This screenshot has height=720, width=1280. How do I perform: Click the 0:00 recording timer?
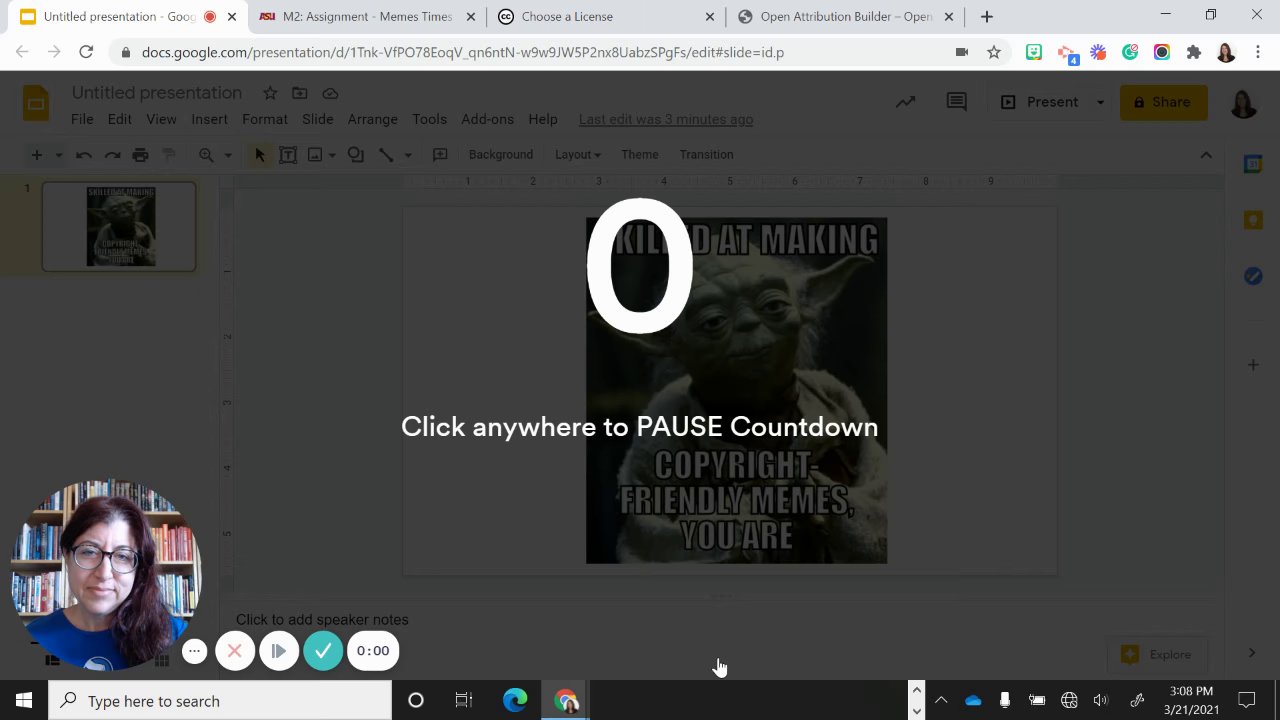(x=373, y=651)
